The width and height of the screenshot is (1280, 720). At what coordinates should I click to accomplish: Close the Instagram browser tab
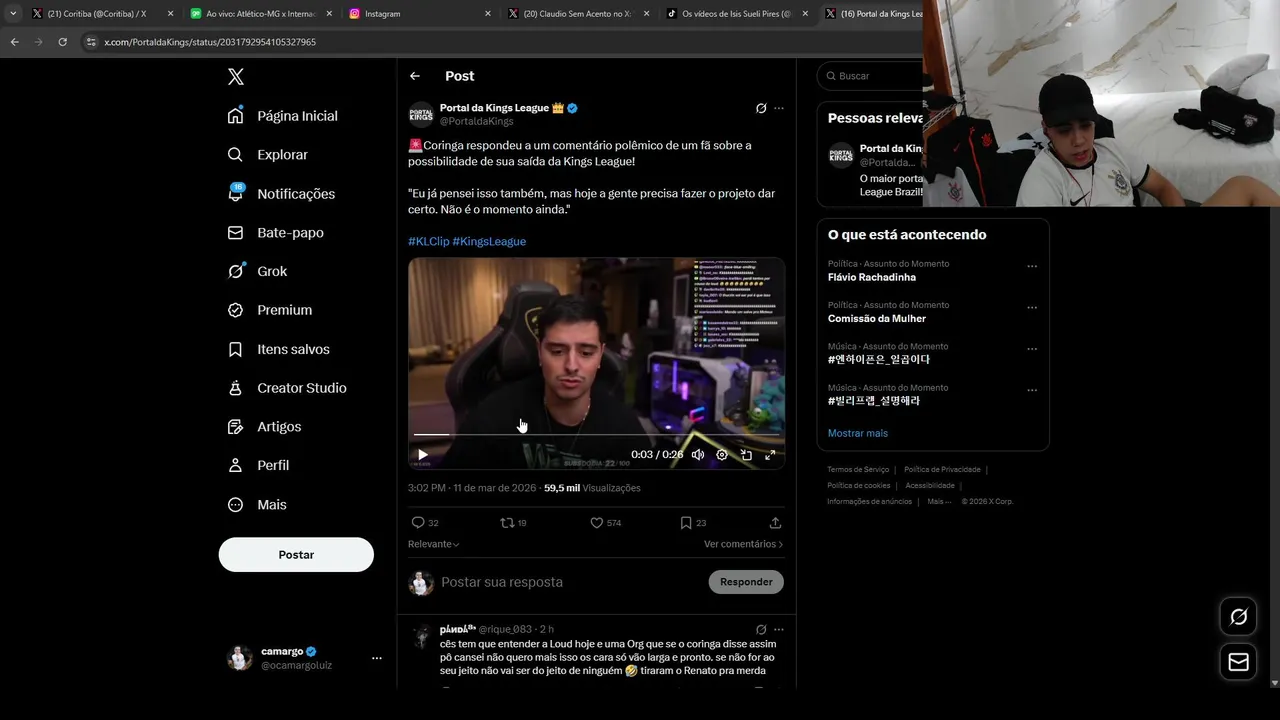pyautogui.click(x=488, y=14)
